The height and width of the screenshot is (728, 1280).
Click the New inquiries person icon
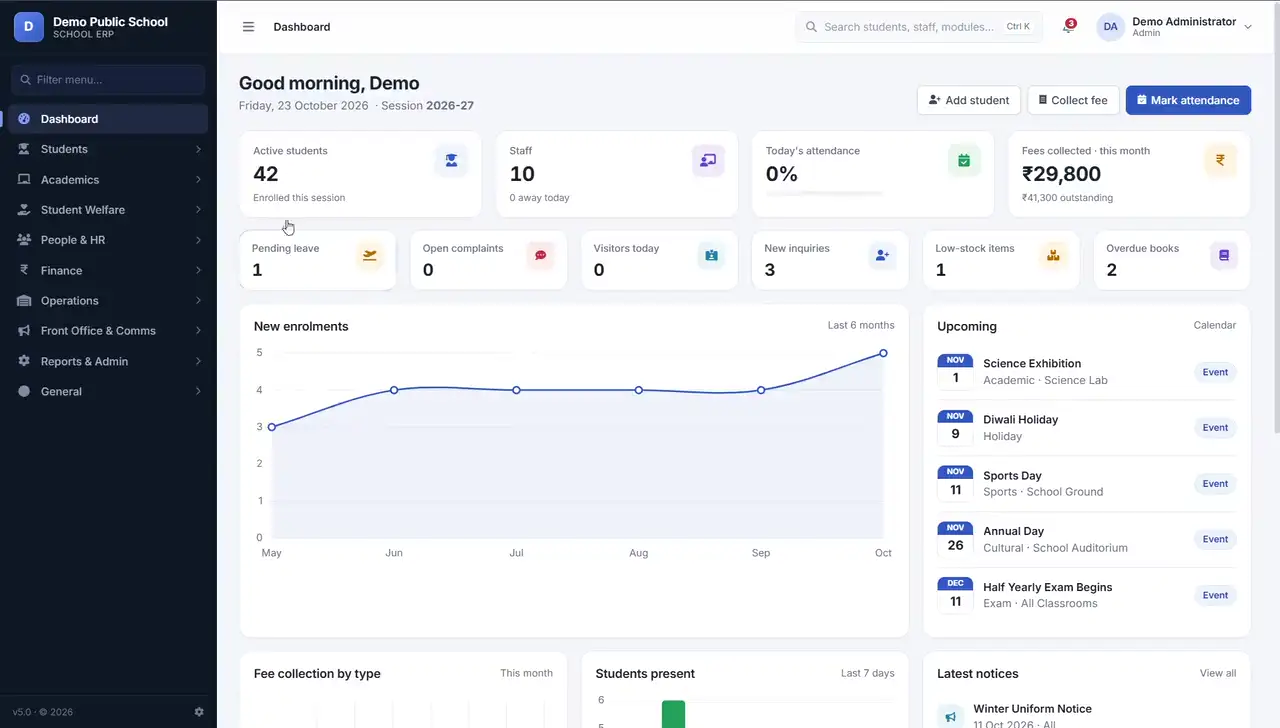click(882, 256)
